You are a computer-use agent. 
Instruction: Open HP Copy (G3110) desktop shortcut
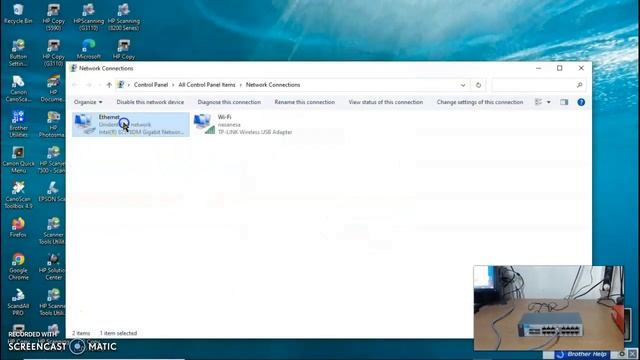click(x=53, y=53)
